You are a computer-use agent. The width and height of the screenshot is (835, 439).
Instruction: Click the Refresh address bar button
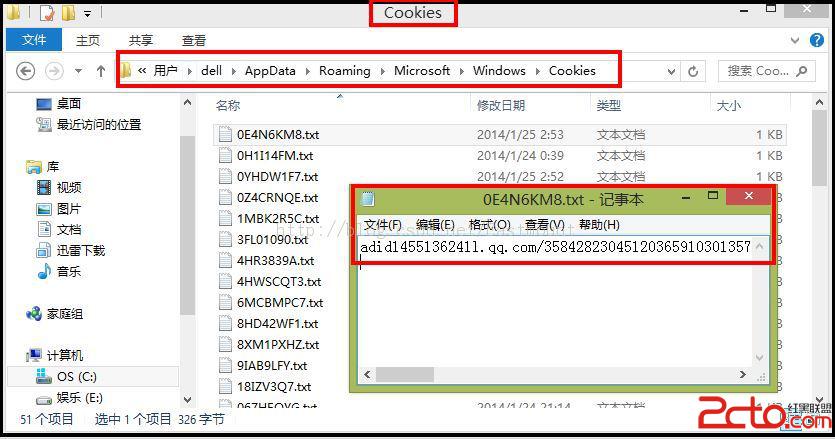coord(693,71)
